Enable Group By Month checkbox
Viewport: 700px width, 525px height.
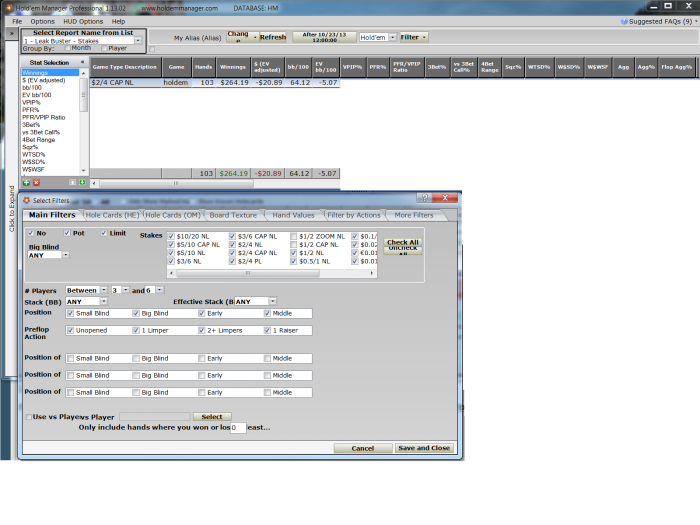pyautogui.click(x=67, y=48)
